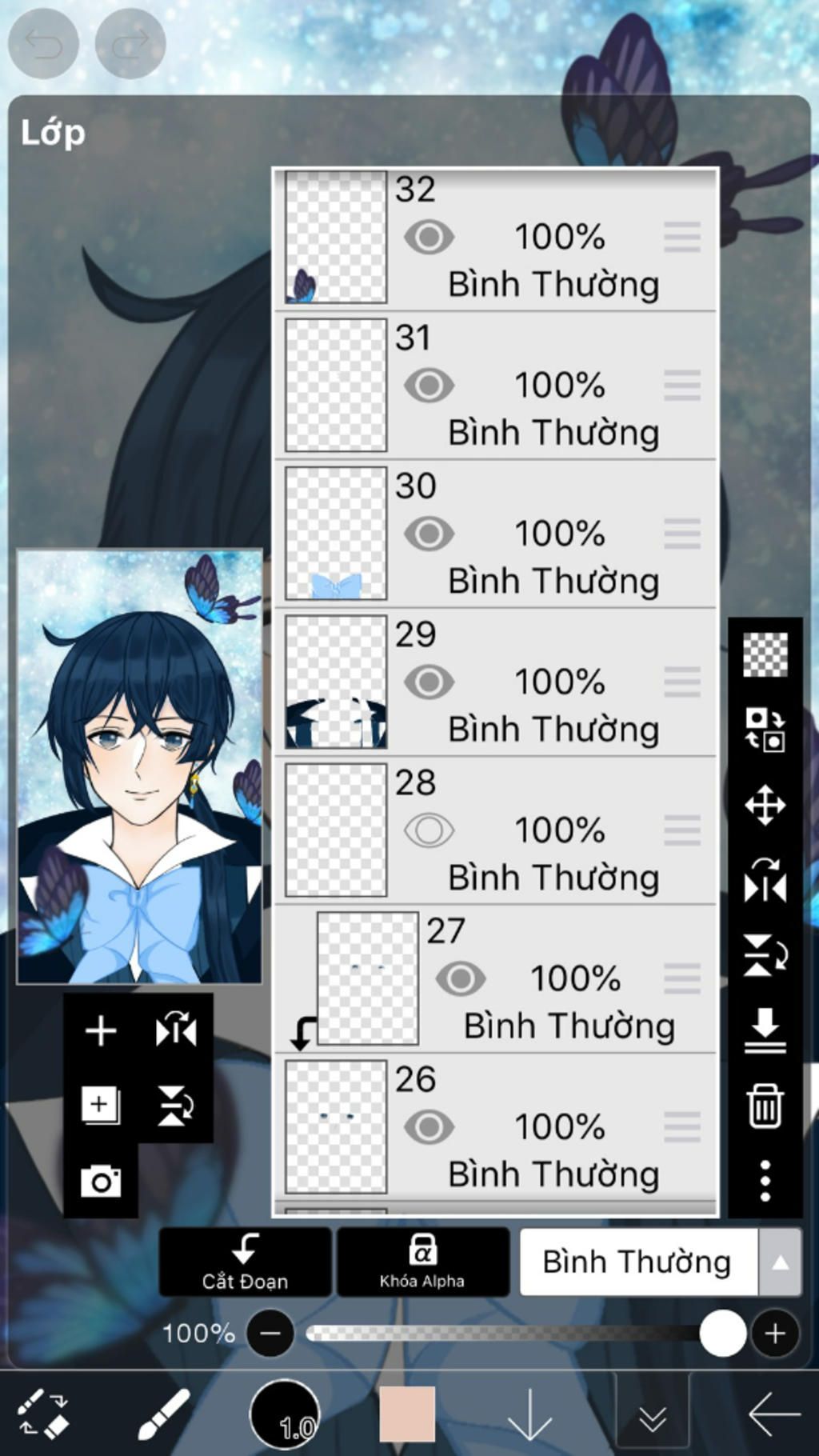
Task: Flip layer horizontally in right toolbar
Action: (x=765, y=880)
